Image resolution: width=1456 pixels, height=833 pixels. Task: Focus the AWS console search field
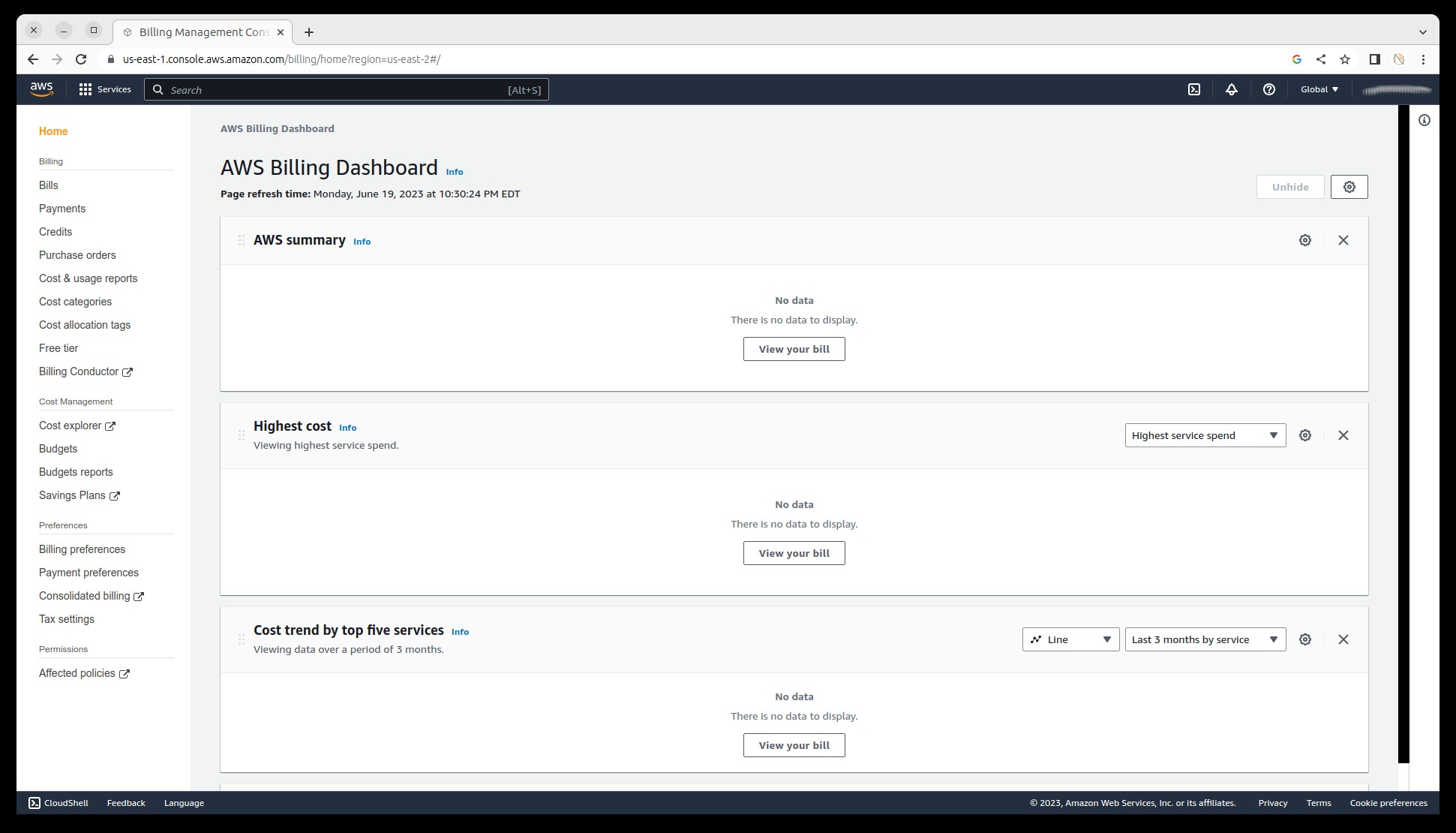tap(347, 90)
